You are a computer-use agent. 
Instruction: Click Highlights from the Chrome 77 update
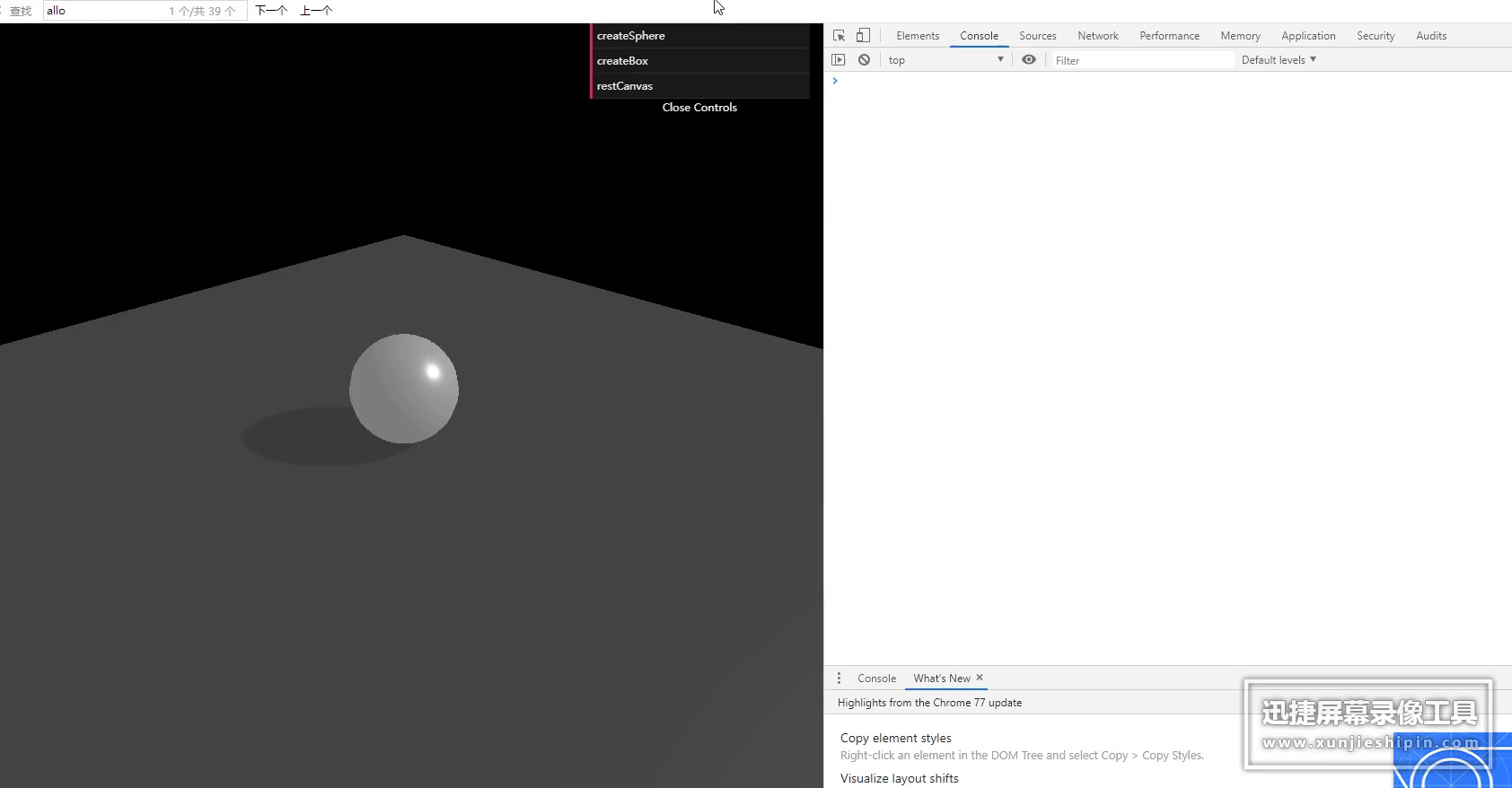click(929, 703)
